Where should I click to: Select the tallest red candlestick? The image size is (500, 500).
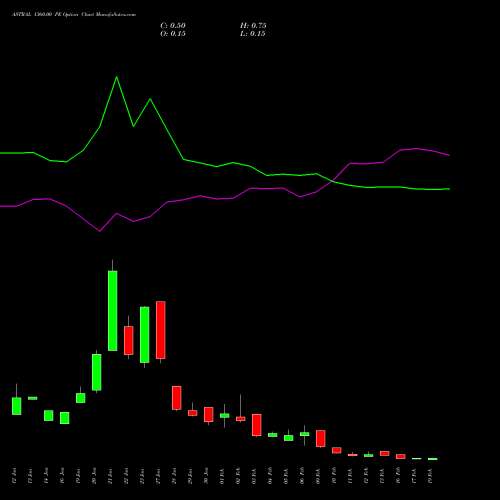point(161,330)
